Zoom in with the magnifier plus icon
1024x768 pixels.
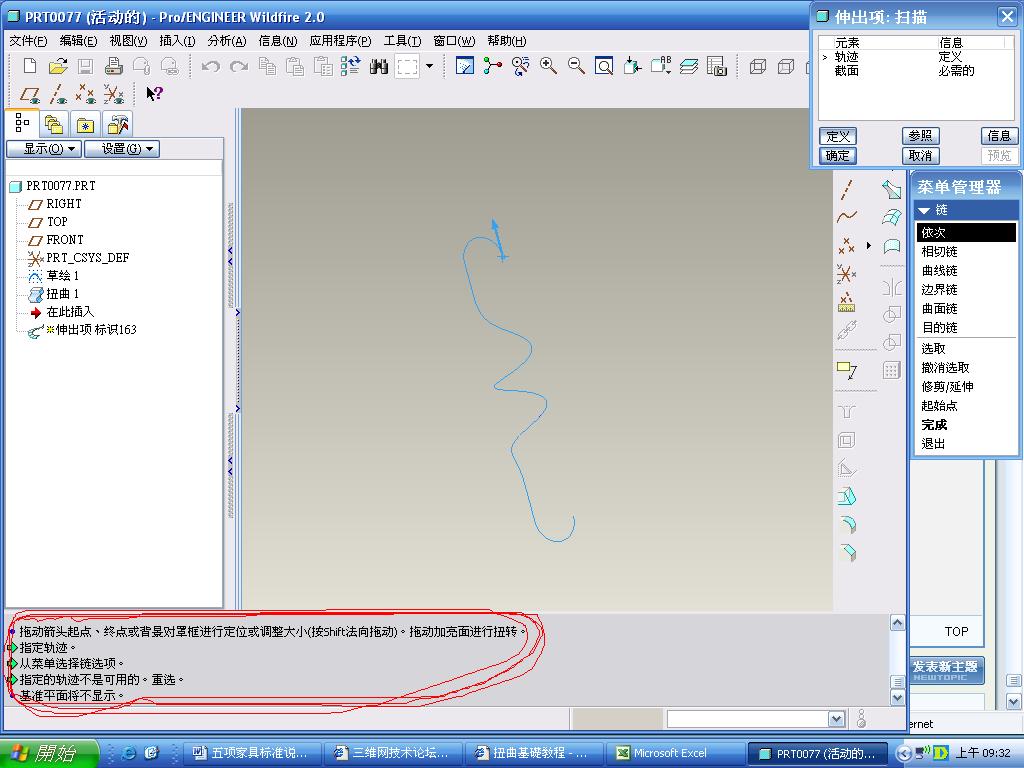coord(549,66)
